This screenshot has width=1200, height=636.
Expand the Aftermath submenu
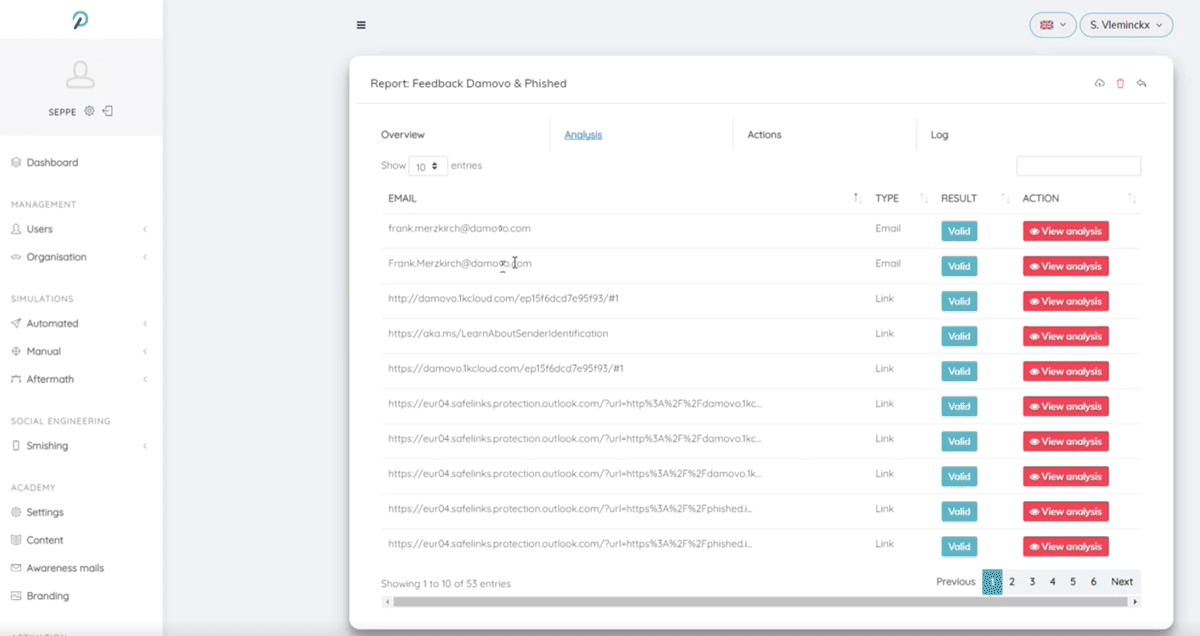point(145,379)
